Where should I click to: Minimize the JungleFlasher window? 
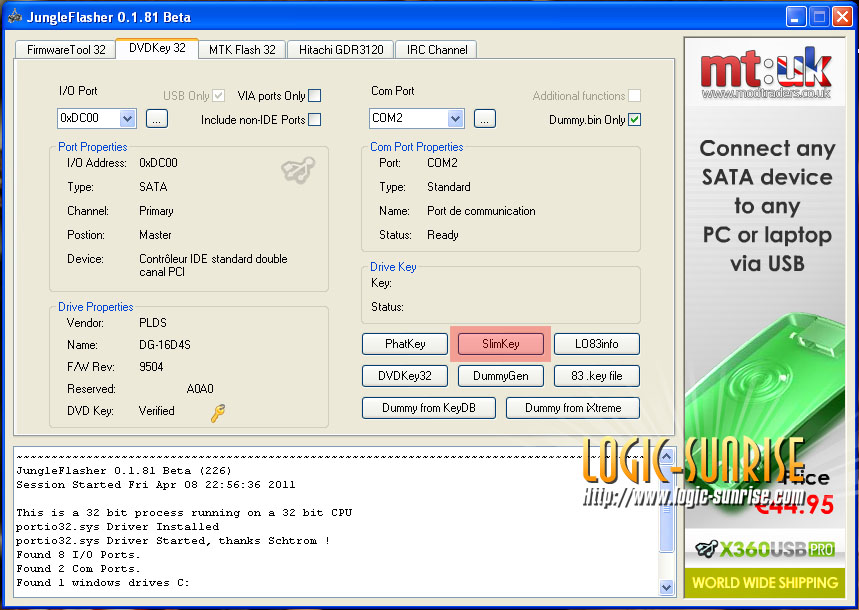point(795,16)
